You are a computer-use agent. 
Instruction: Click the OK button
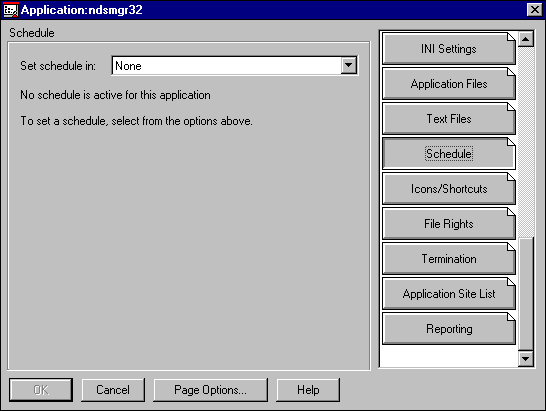(41, 390)
